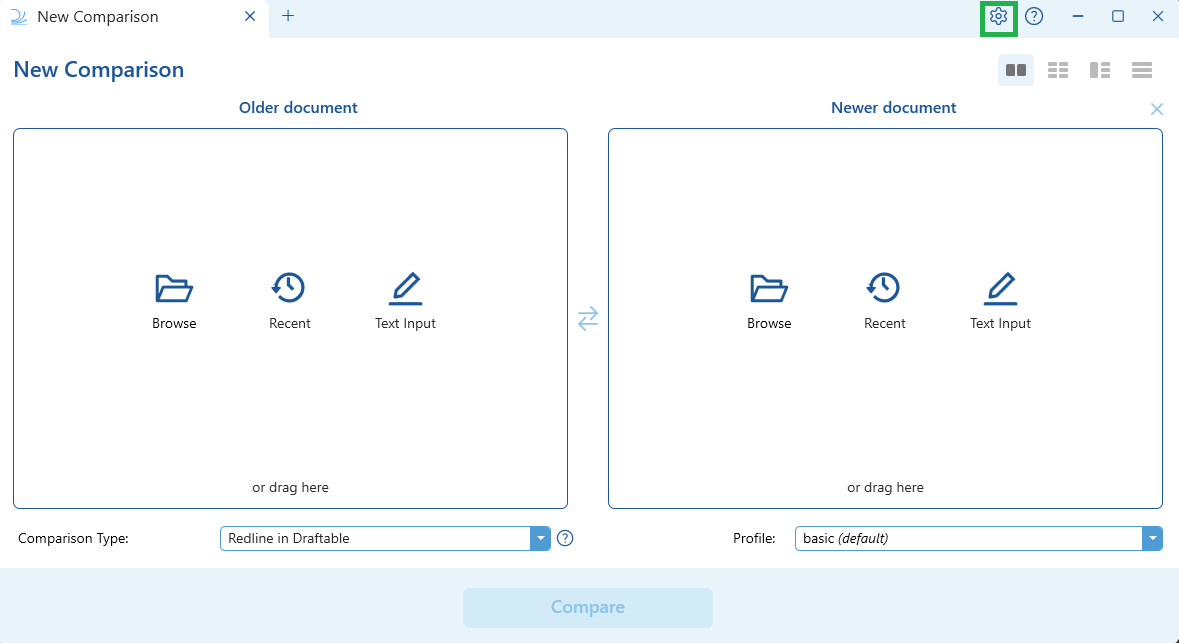Click the Compare button
Viewport: 1179px width, 643px height.
click(588, 608)
